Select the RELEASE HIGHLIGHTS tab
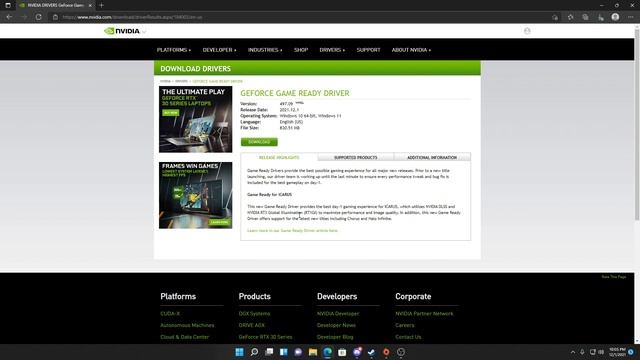The height and width of the screenshot is (360, 640). [279, 157]
